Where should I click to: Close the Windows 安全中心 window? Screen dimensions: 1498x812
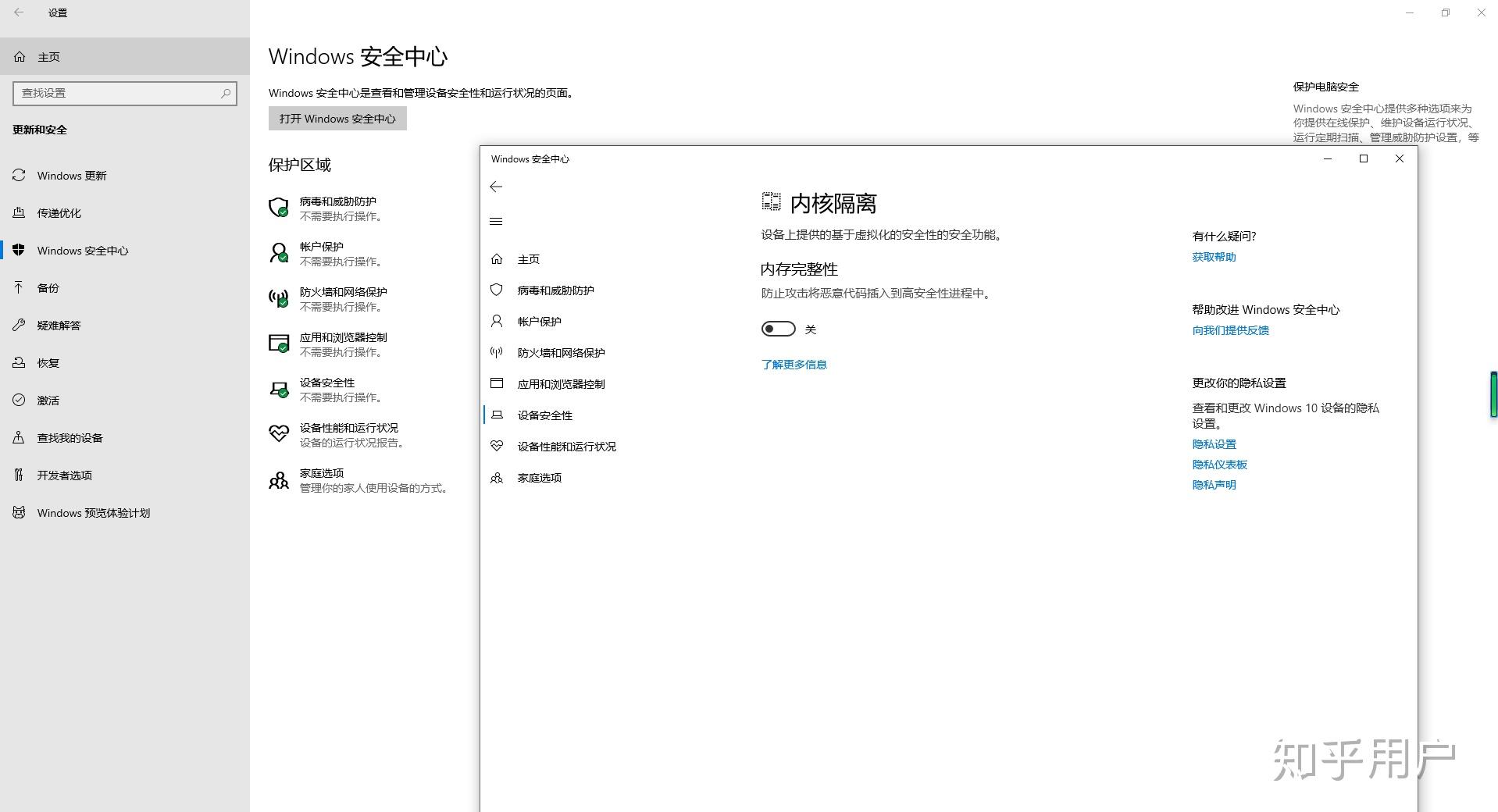pos(1400,158)
